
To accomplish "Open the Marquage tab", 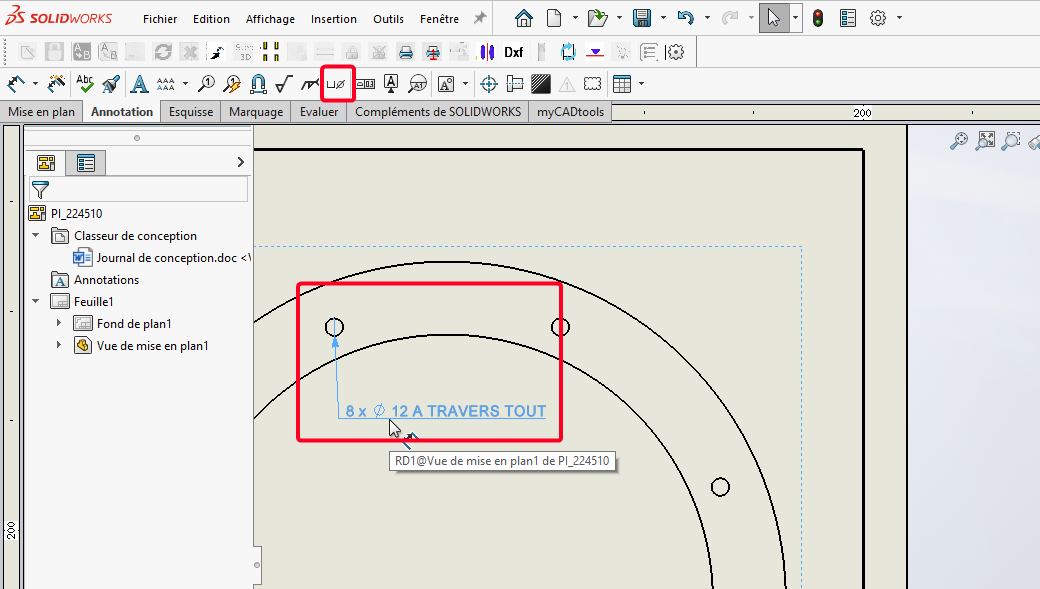I will click(x=256, y=111).
